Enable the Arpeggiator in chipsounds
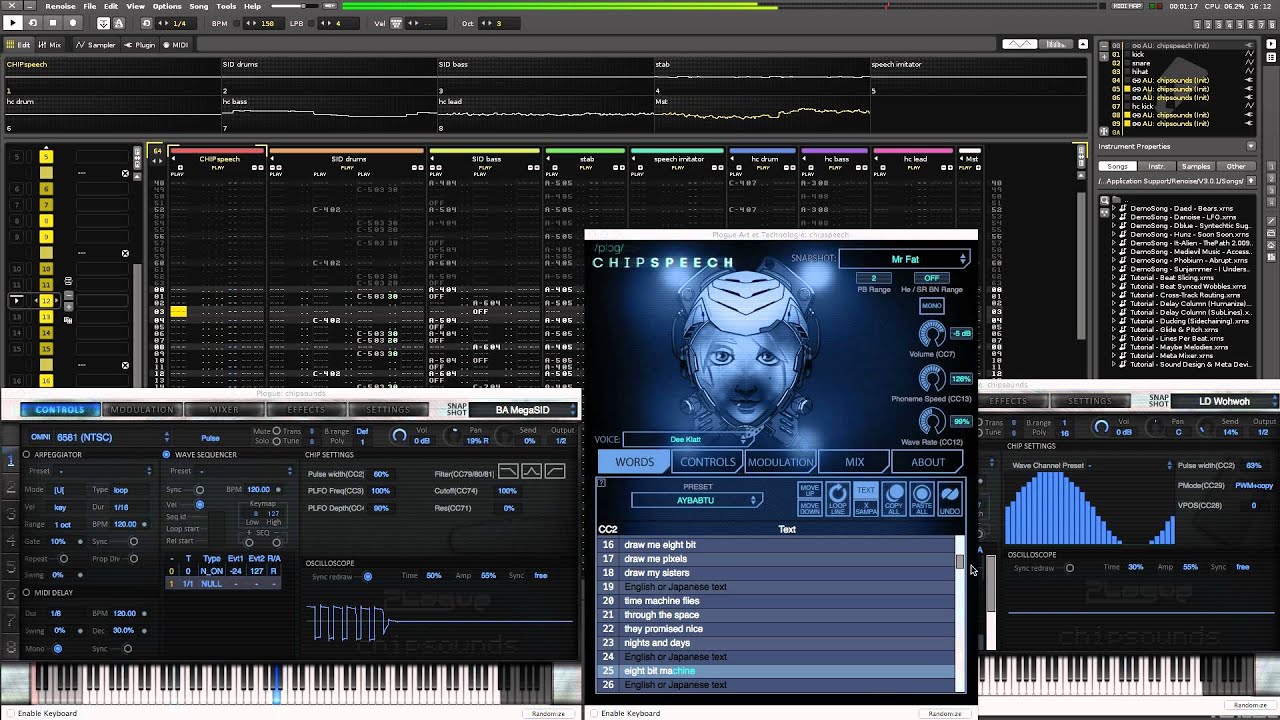 coord(27,455)
